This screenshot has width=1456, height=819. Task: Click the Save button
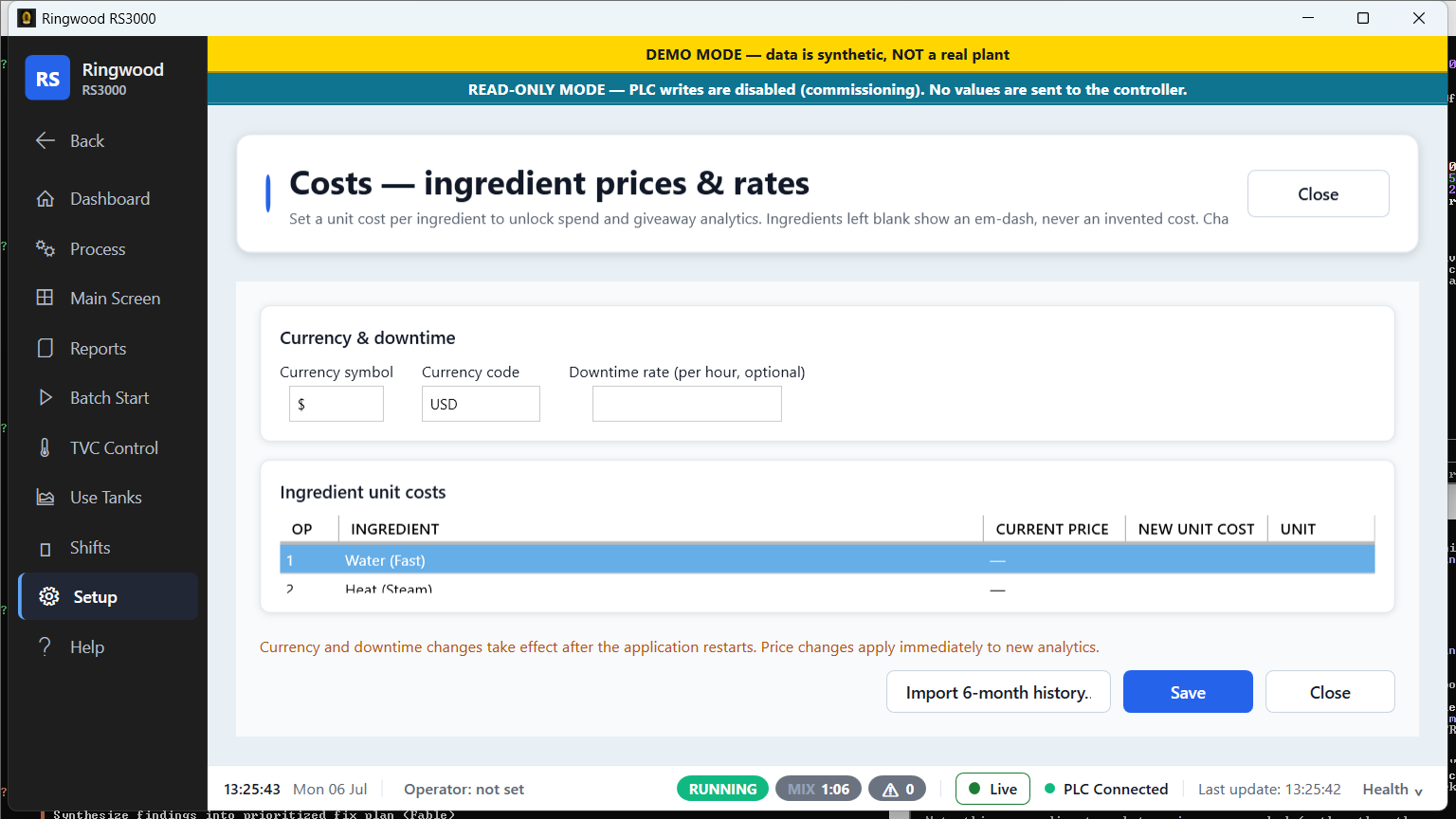(x=1188, y=692)
